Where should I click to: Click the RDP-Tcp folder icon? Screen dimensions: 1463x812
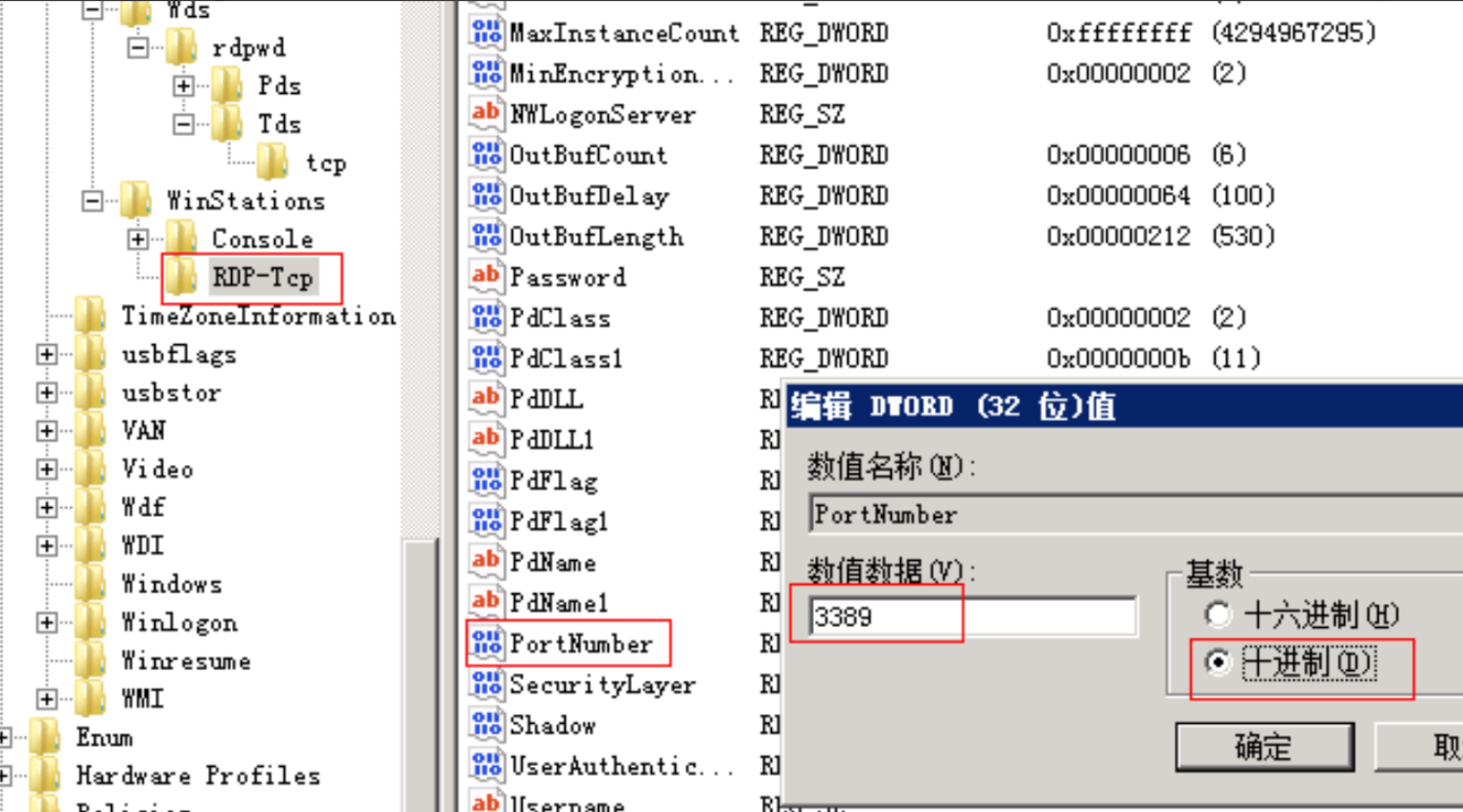[181, 277]
